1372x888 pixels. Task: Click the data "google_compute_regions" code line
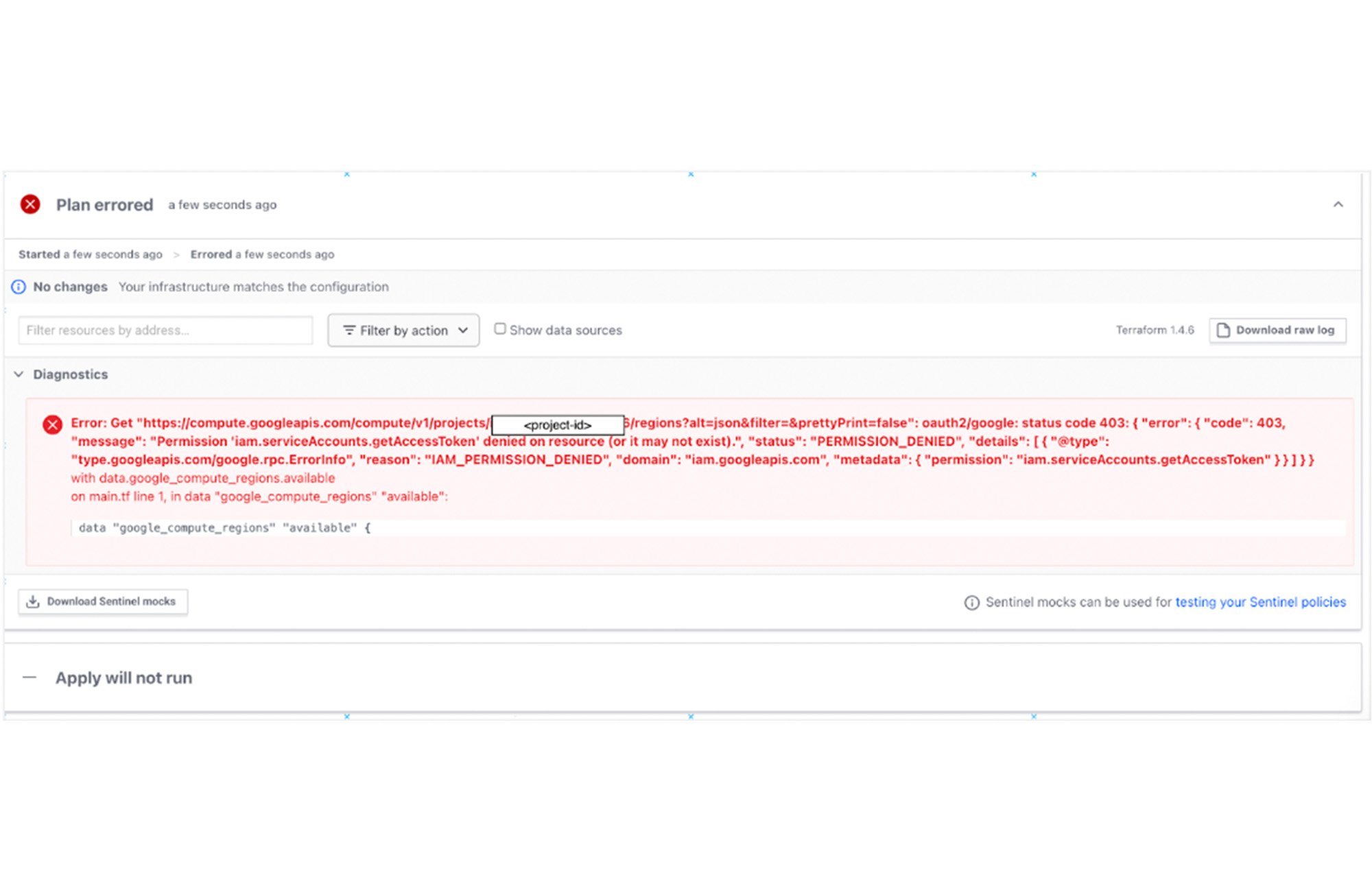pos(708,528)
